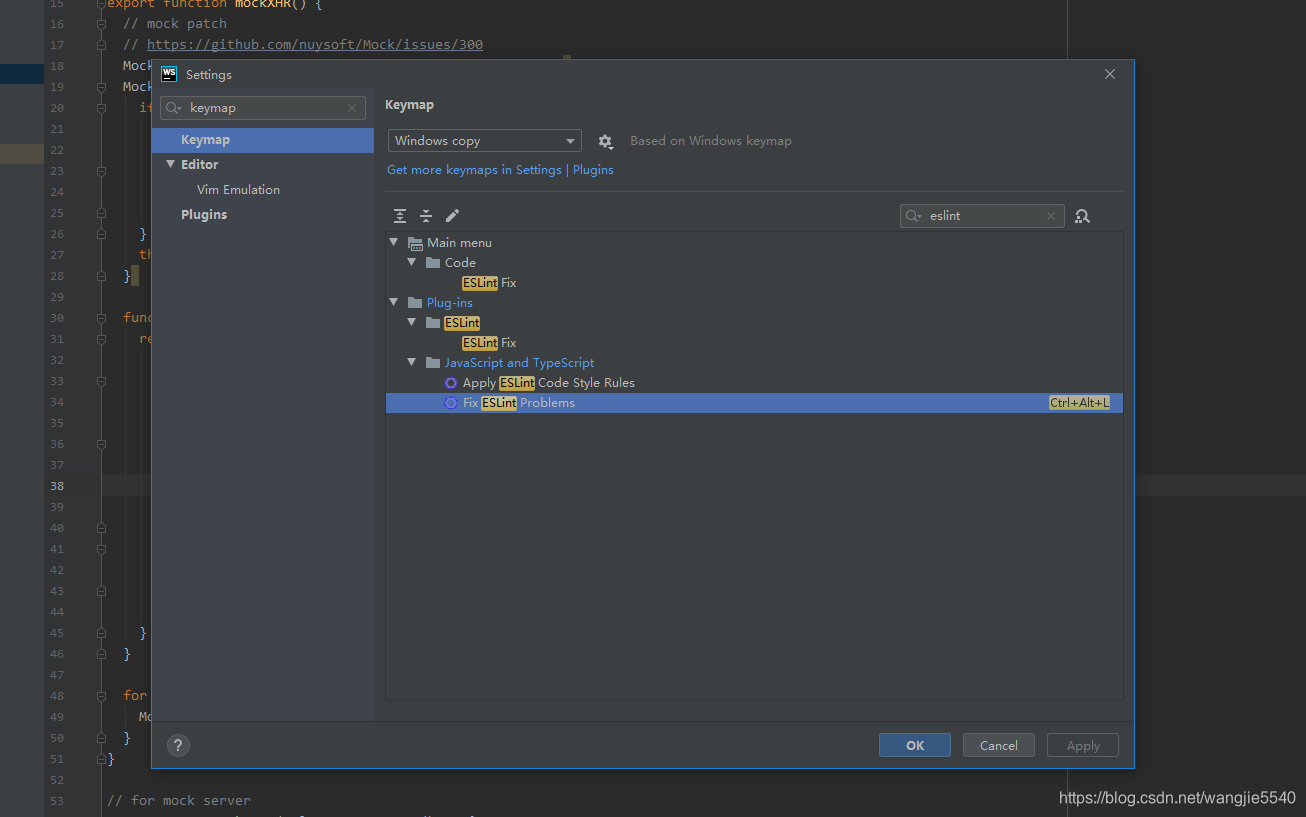1306x817 pixels.
Task: Click the Apply ESLint Code Style Rules circle icon
Action: 451,383
